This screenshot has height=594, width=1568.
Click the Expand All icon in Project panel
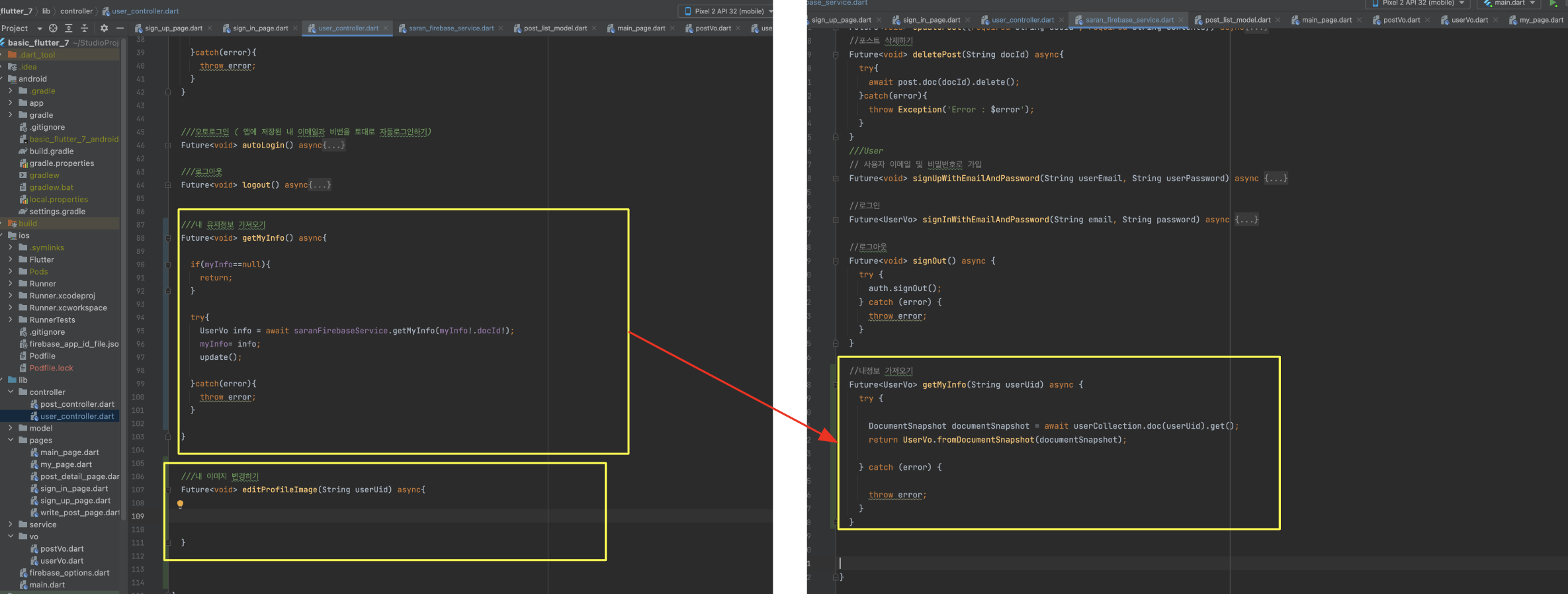coord(68,28)
